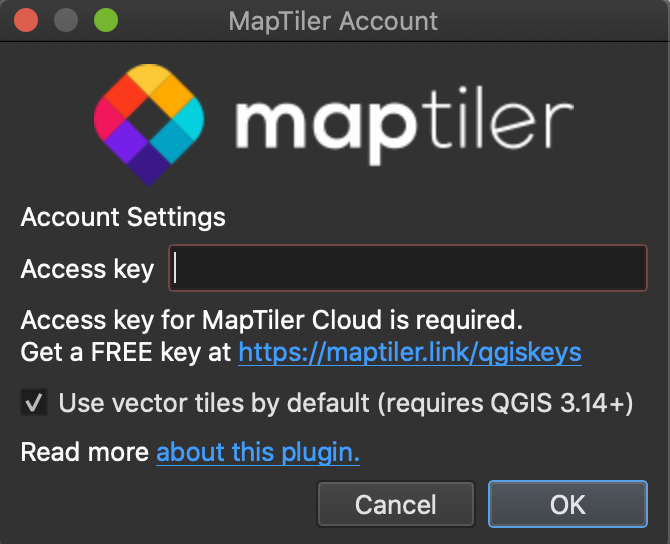Click the MapTiler colorful diamond logo icon

[x=149, y=125]
